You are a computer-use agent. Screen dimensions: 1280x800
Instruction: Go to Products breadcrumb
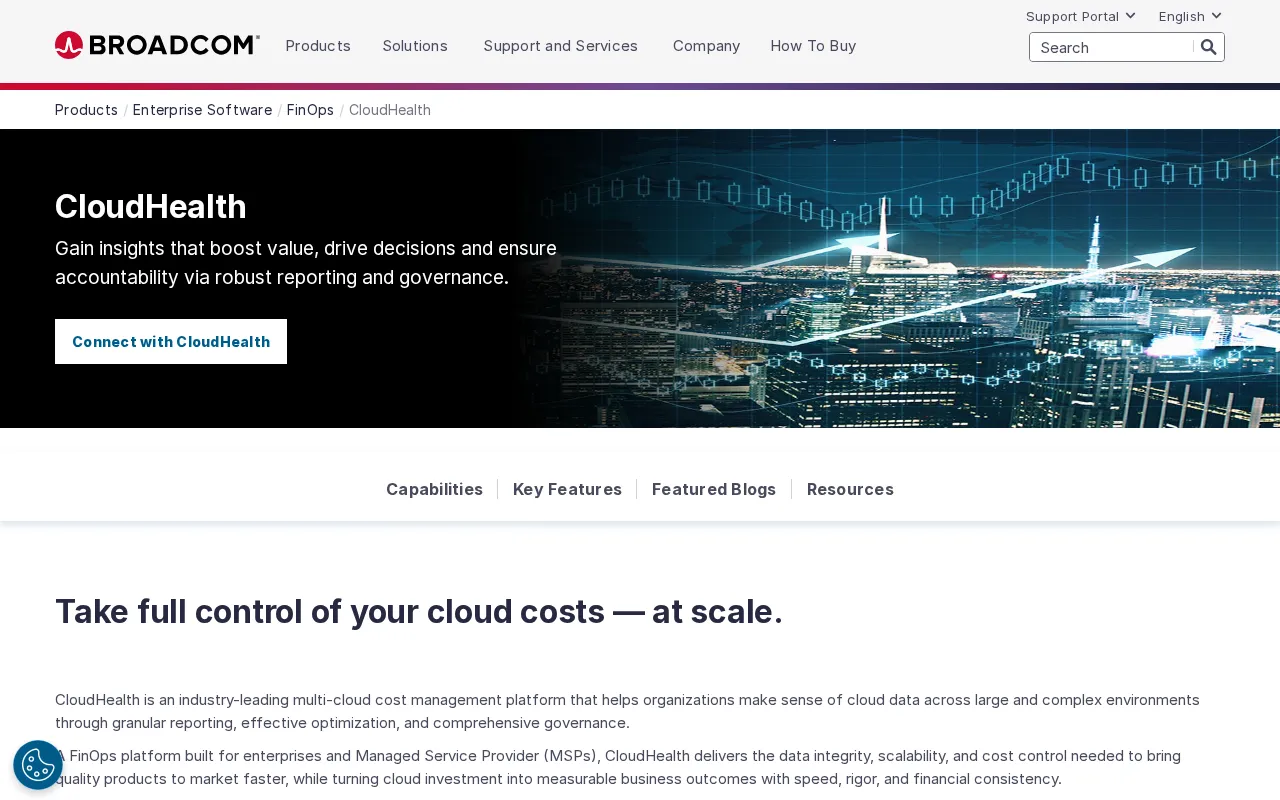[86, 110]
